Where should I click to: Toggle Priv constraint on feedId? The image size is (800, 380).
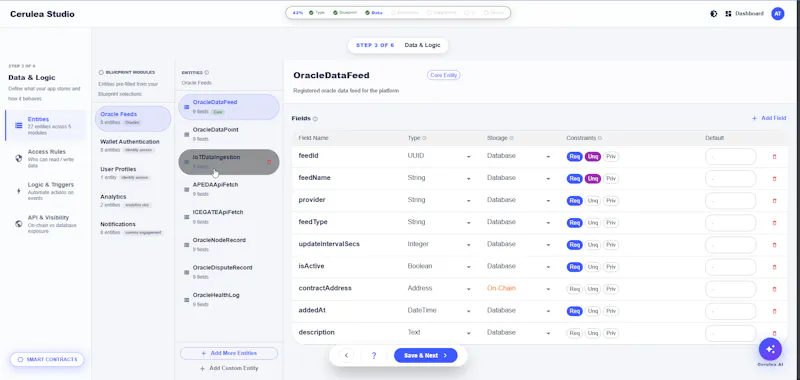[x=611, y=157]
